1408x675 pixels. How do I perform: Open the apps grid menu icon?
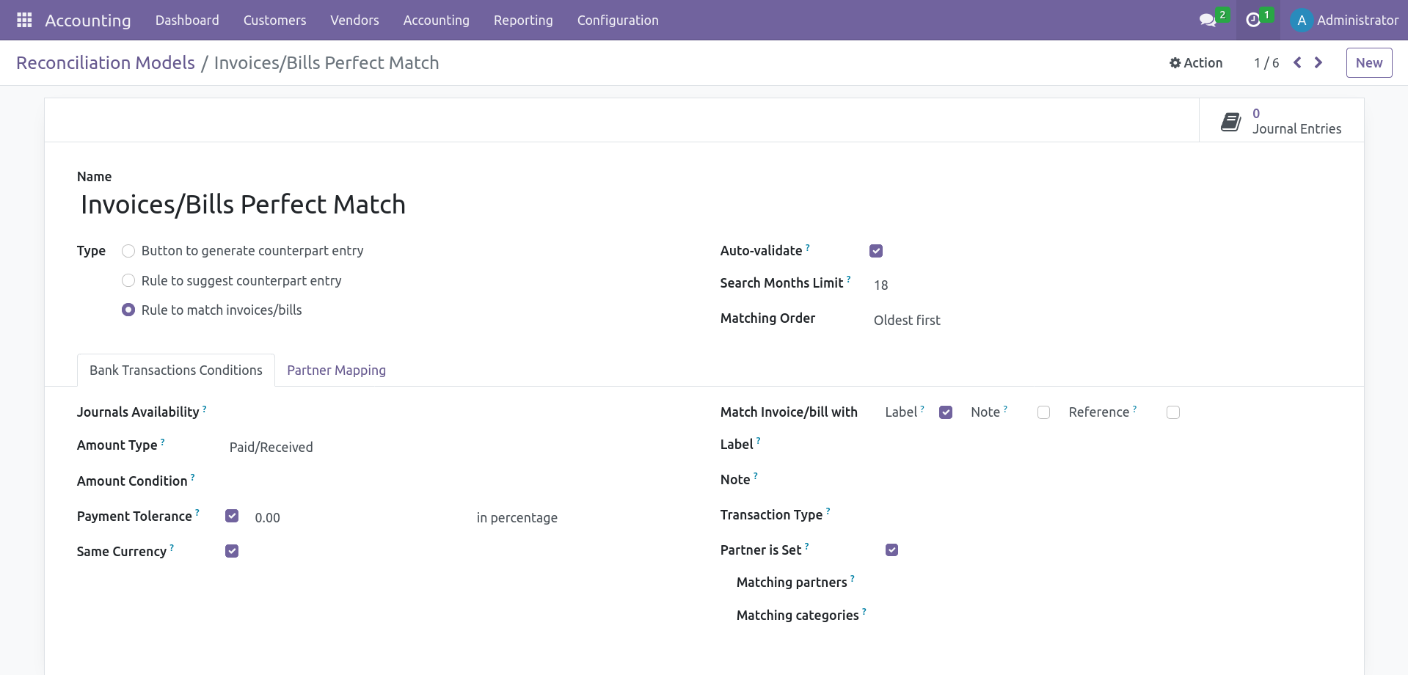24,20
